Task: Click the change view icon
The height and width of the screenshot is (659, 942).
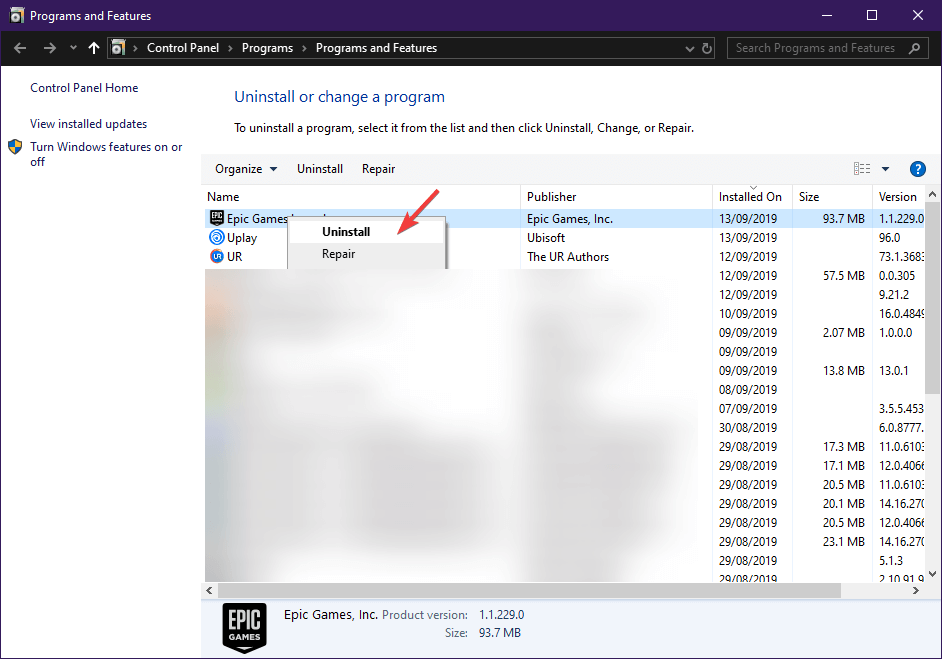Action: [x=861, y=169]
